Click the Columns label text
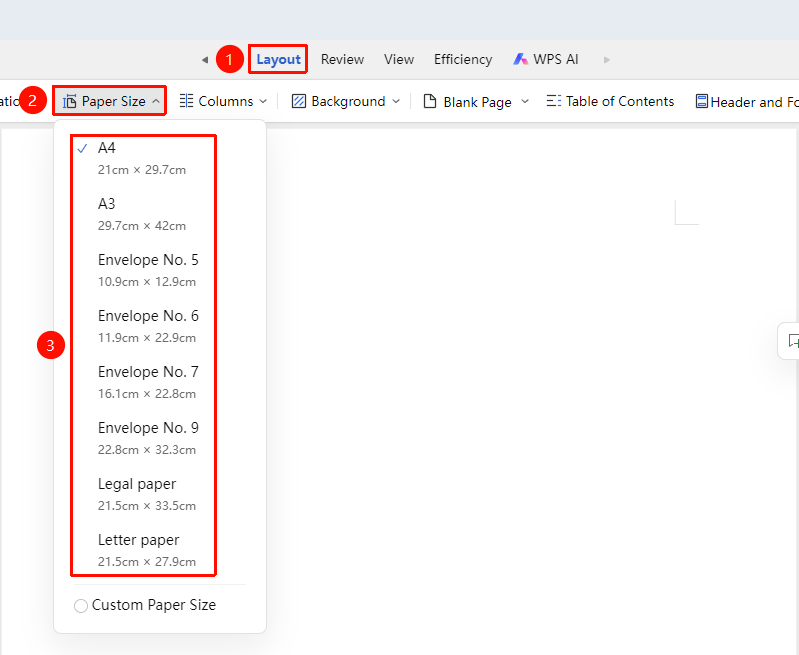This screenshot has width=799, height=655. (226, 101)
